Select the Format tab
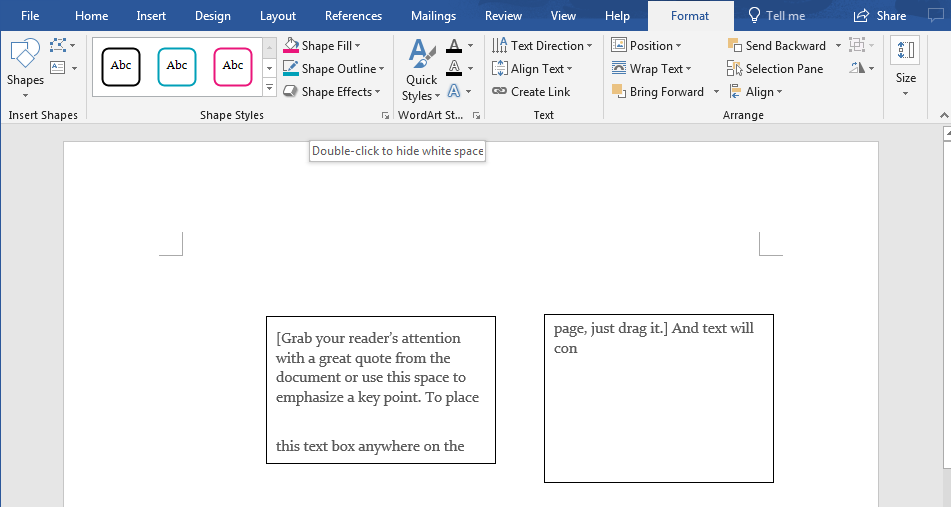Viewport: 951px width, 507px height. (x=690, y=16)
